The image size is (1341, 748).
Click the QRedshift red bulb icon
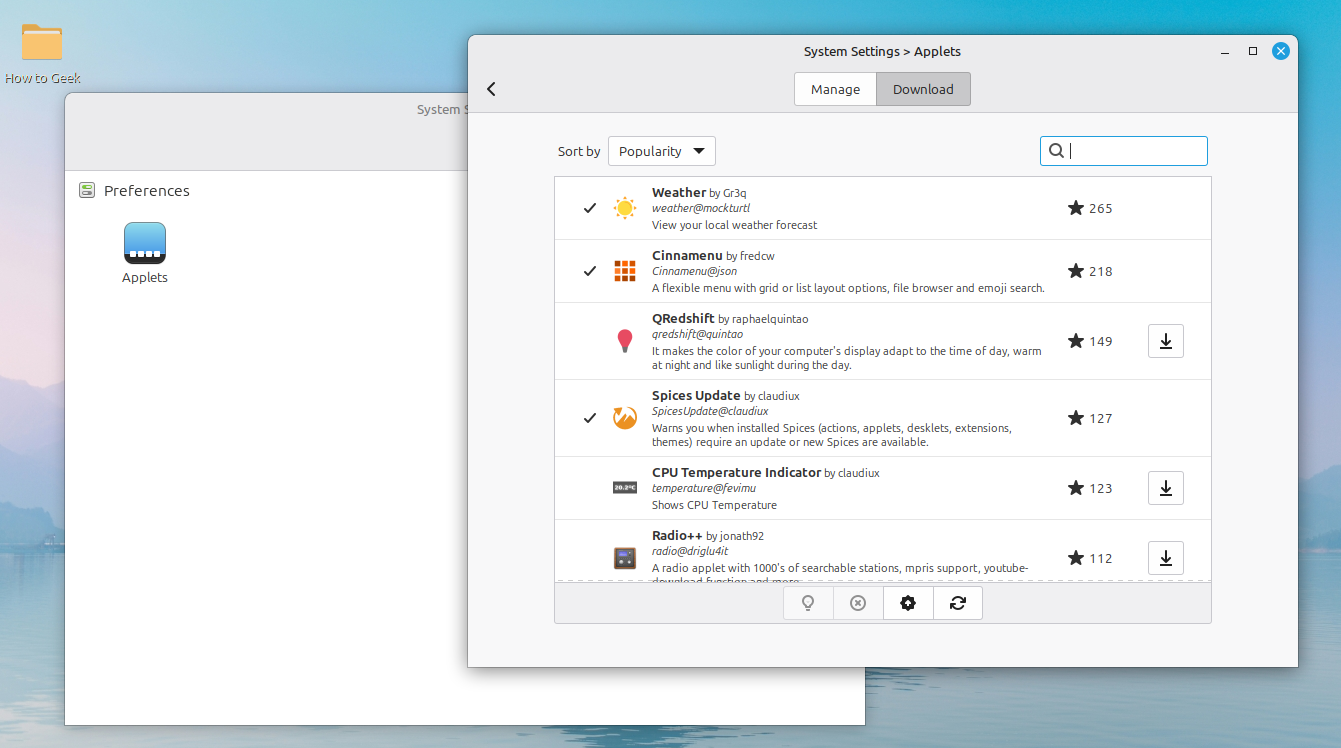coord(625,341)
